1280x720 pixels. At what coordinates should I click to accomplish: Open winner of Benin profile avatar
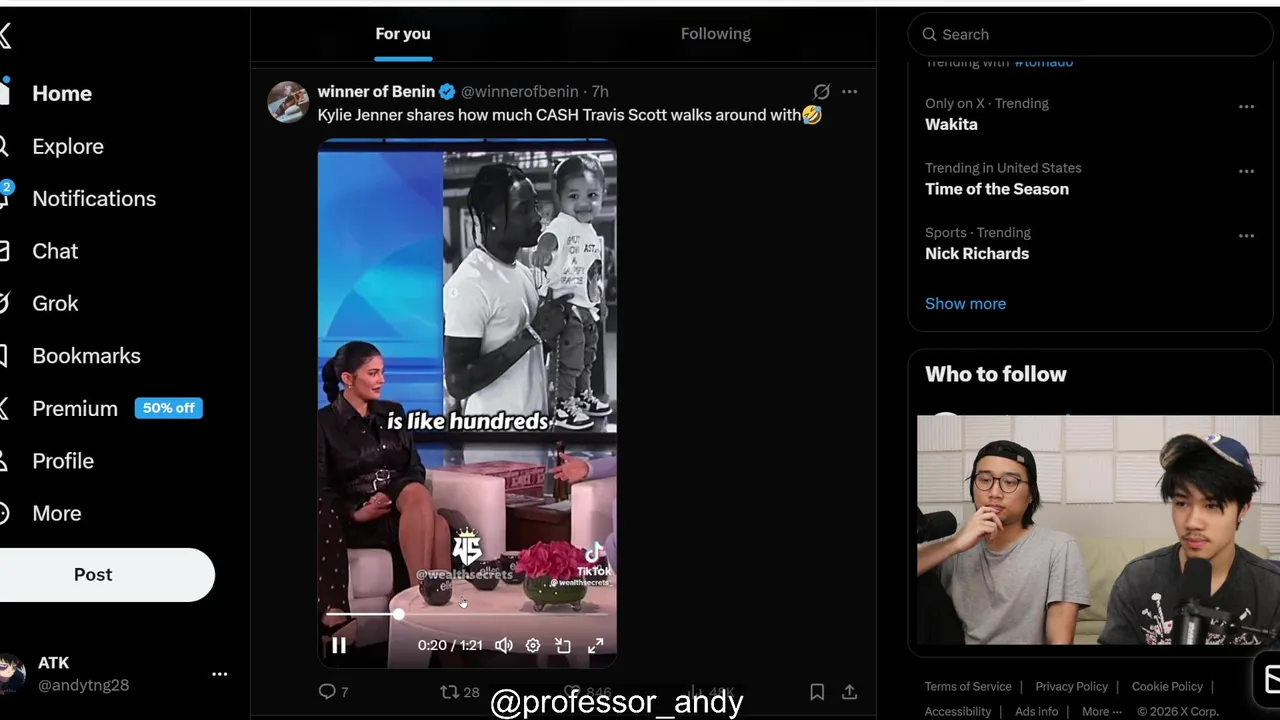(288, 102)
